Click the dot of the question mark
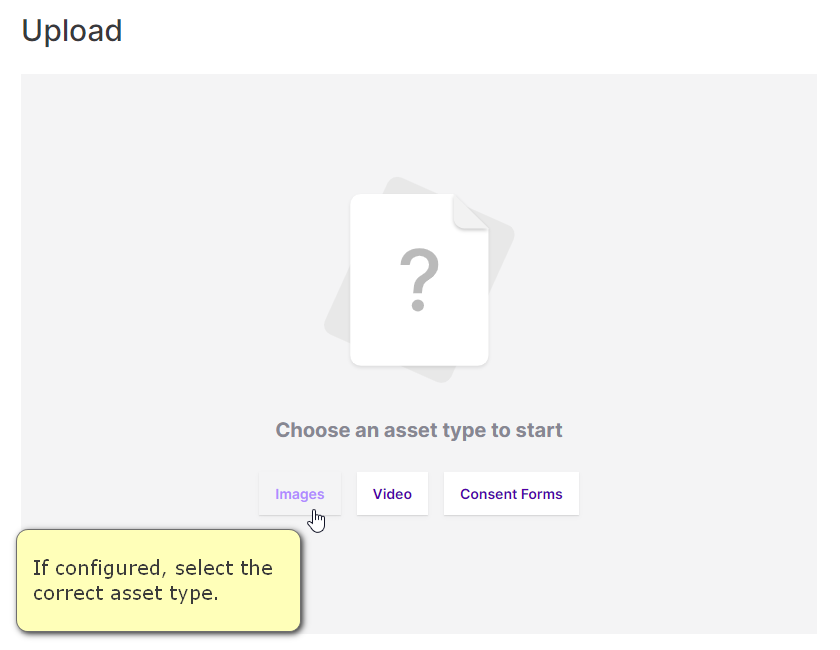 point(418,306)
